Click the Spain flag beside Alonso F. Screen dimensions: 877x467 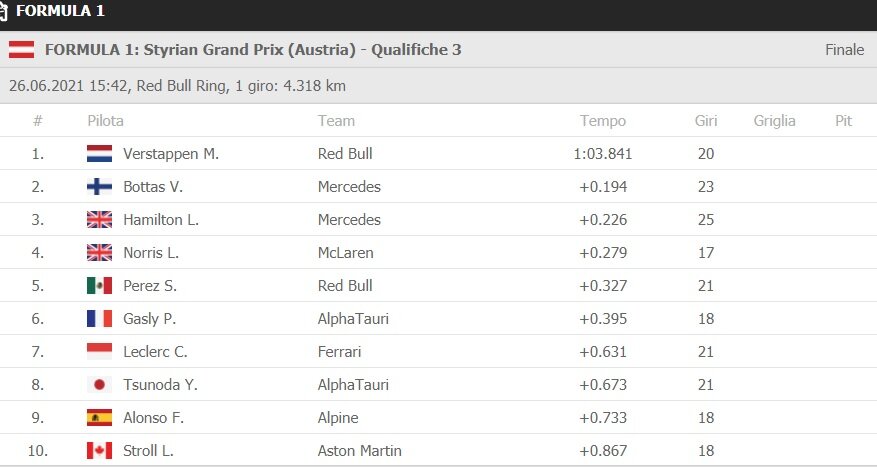click(99, 418)
